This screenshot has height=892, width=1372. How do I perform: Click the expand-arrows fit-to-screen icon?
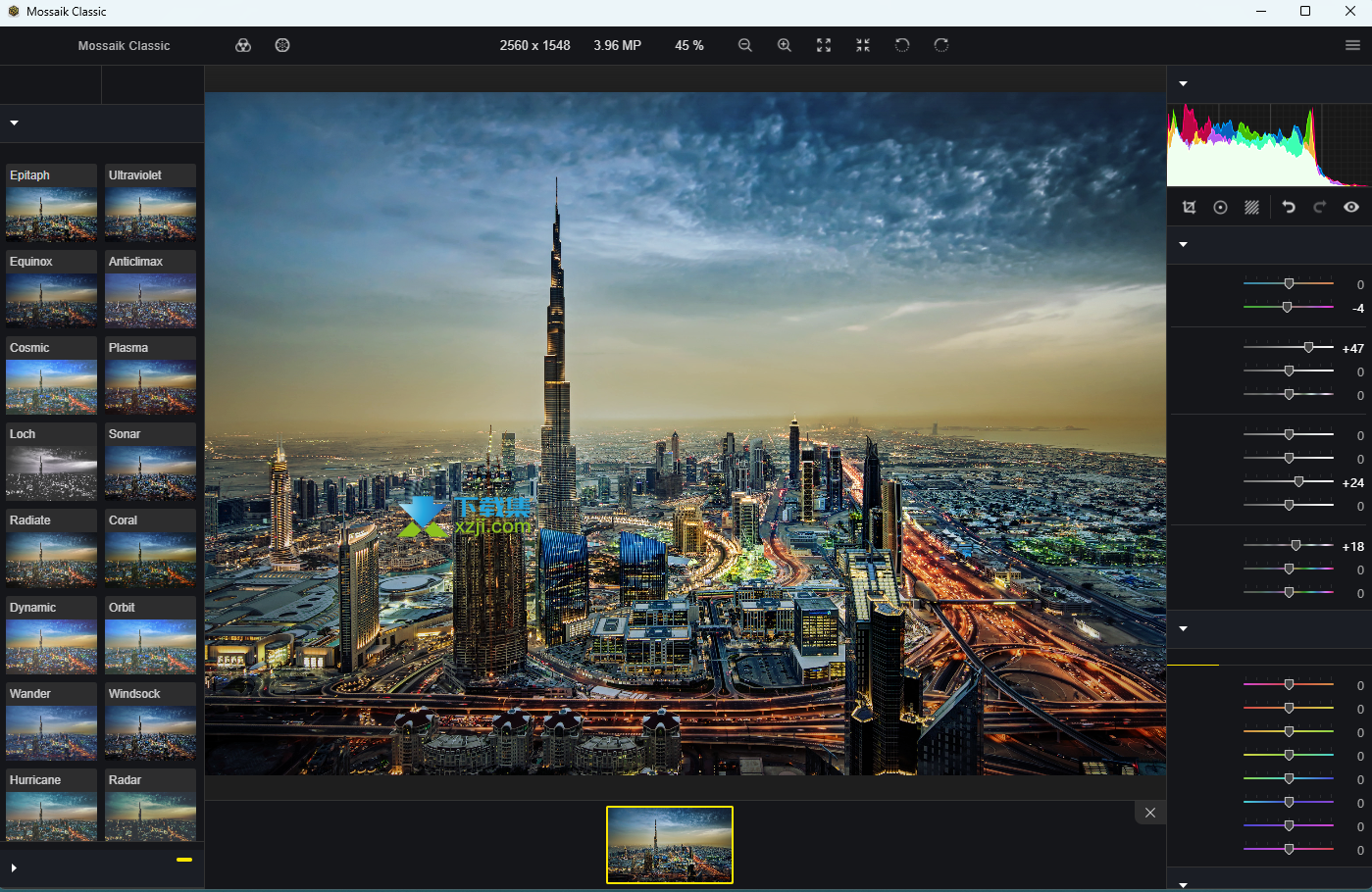824,45
